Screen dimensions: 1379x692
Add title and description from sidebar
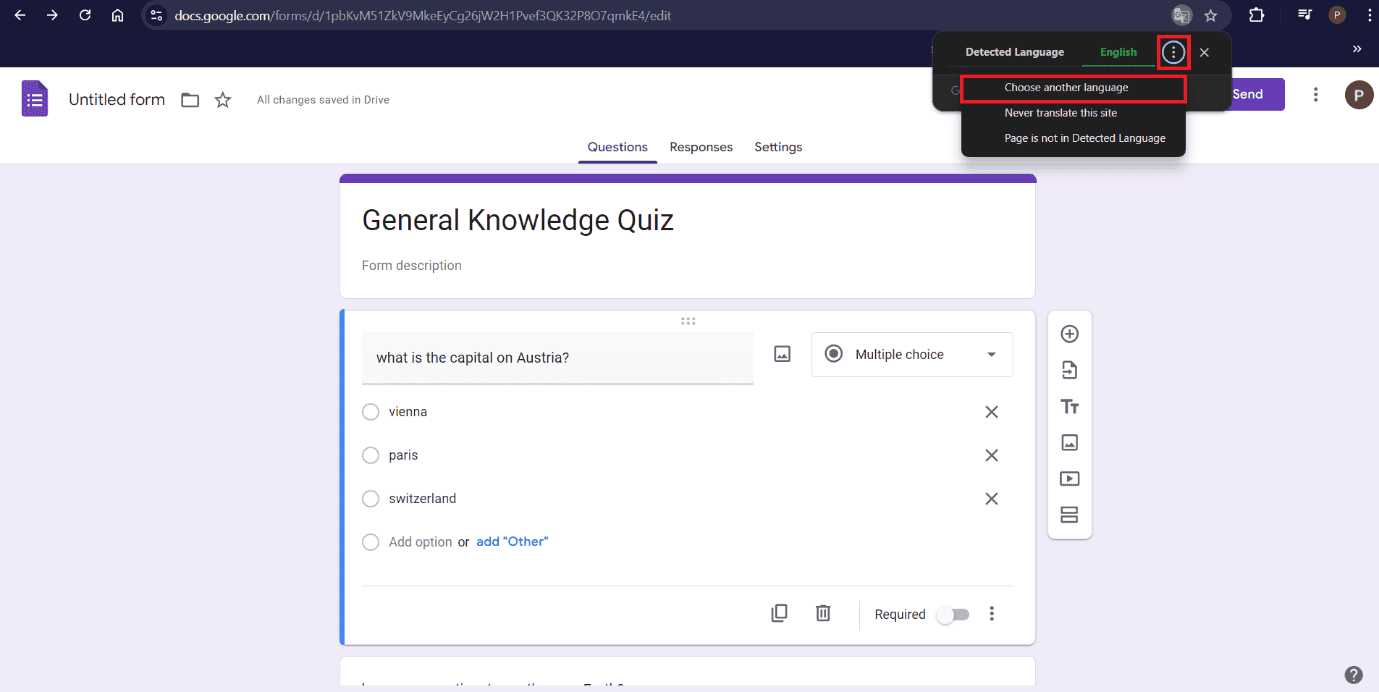click(x=1070, y=406)
